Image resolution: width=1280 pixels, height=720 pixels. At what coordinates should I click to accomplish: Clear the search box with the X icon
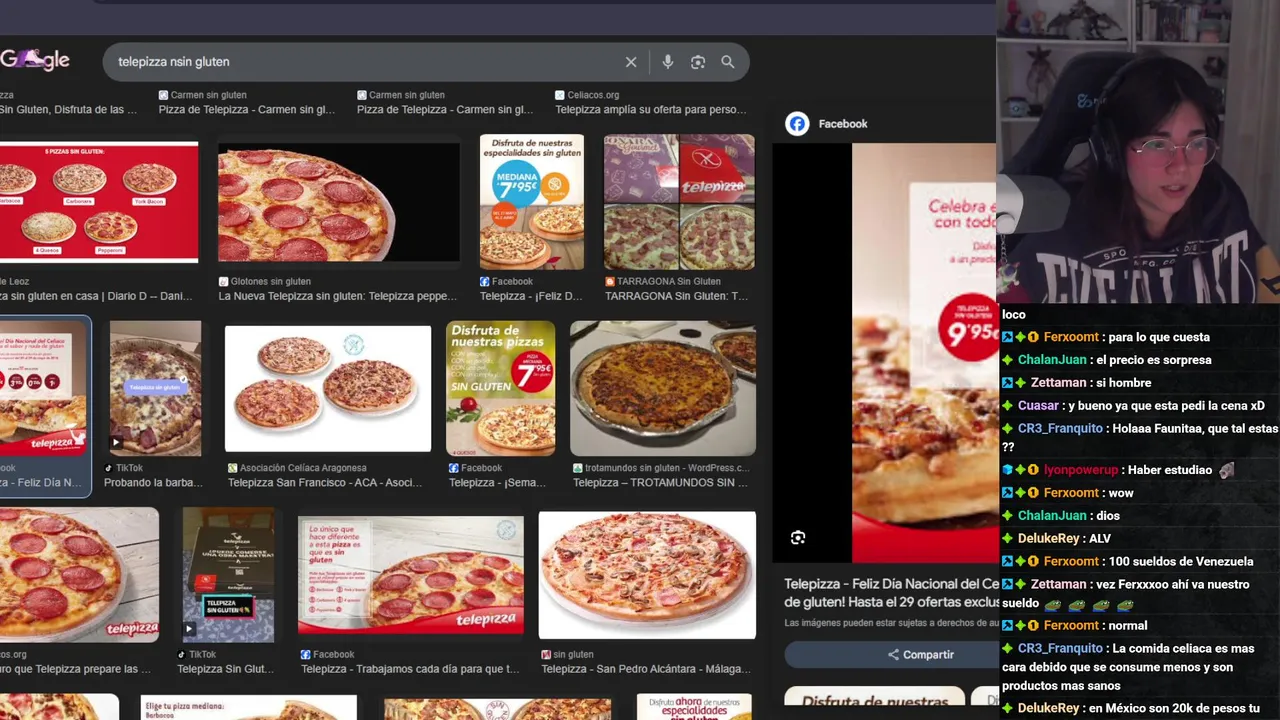click(631, 62)
